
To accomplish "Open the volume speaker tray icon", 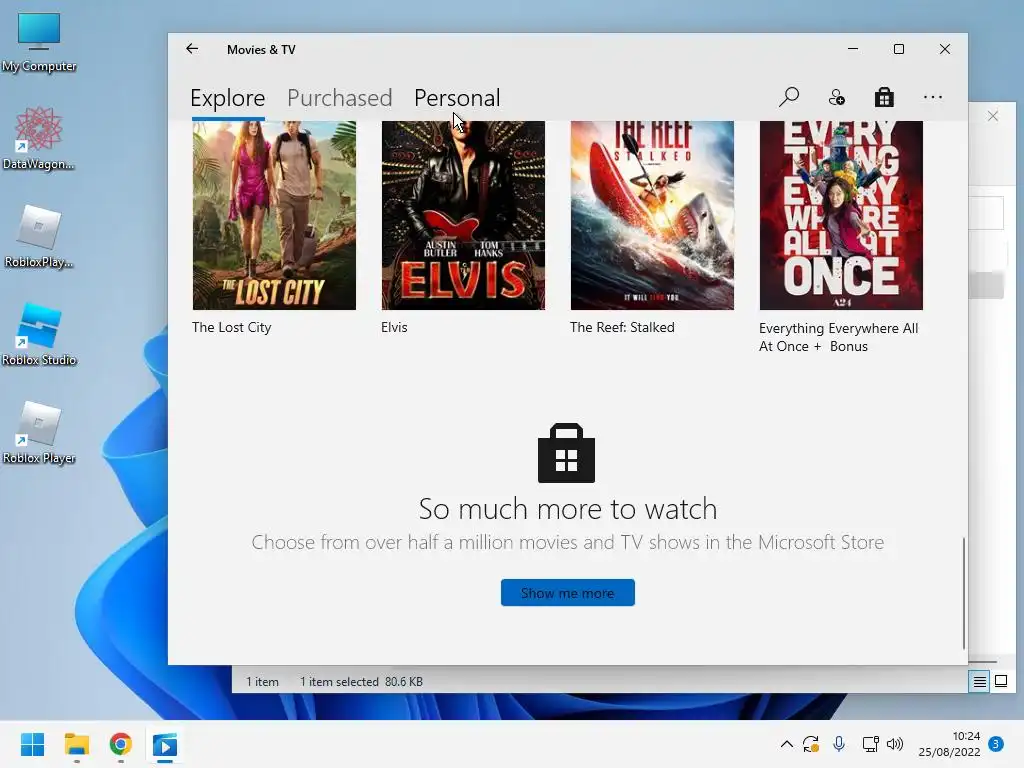I will [x=895, y=744].
